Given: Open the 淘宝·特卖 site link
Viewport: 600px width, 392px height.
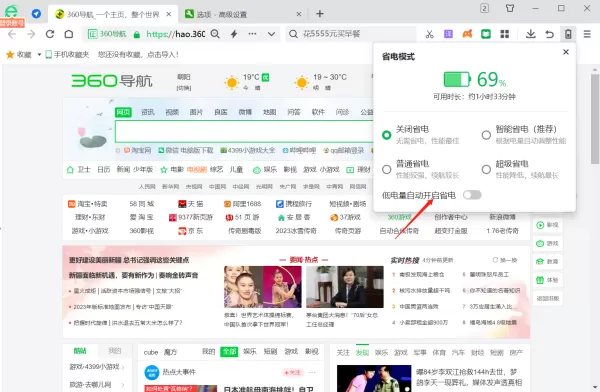Looking at the screenshot, I should 88,204.
